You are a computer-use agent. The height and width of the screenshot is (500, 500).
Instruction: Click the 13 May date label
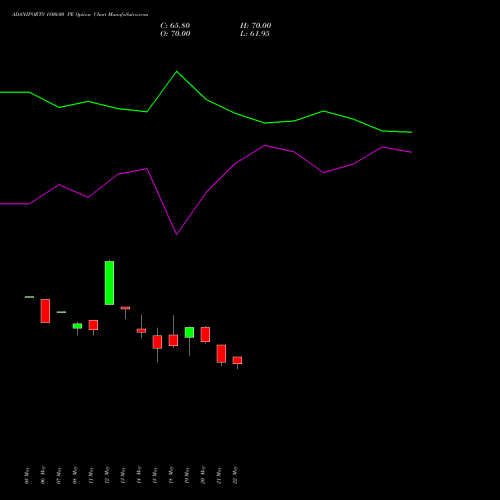(x=123, y=476)
